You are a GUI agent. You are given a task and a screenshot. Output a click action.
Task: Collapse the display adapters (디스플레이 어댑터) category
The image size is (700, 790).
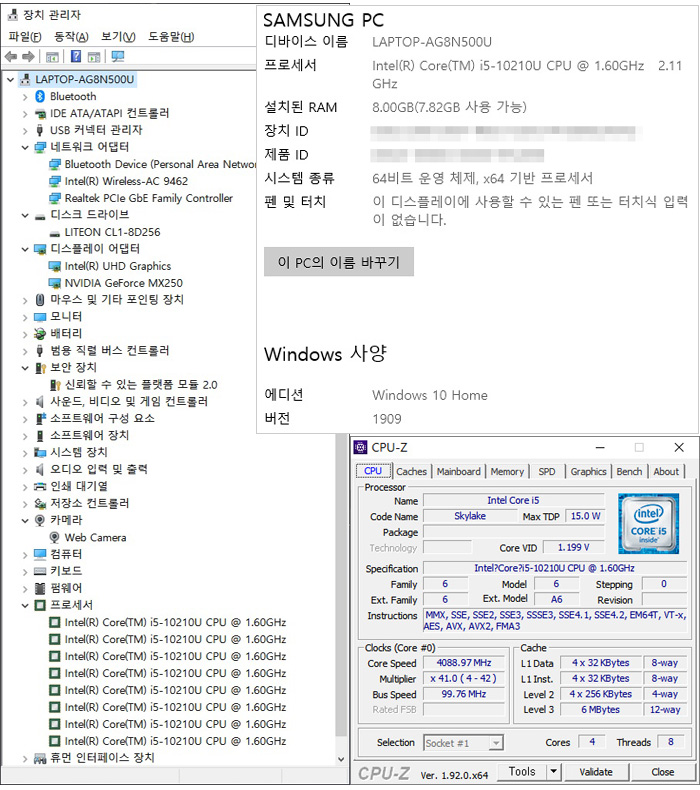click(25, 249)
